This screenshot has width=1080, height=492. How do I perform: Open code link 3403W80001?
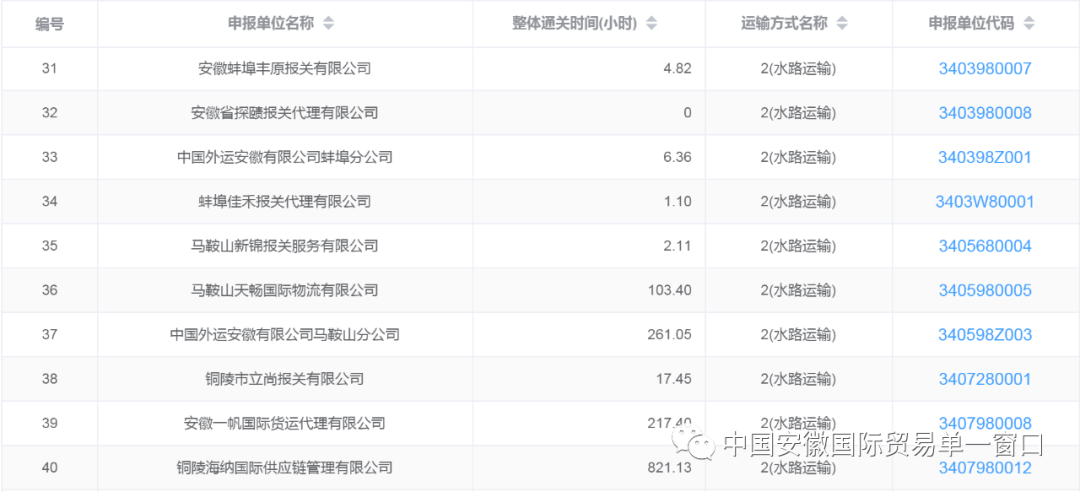click(985, 202)
